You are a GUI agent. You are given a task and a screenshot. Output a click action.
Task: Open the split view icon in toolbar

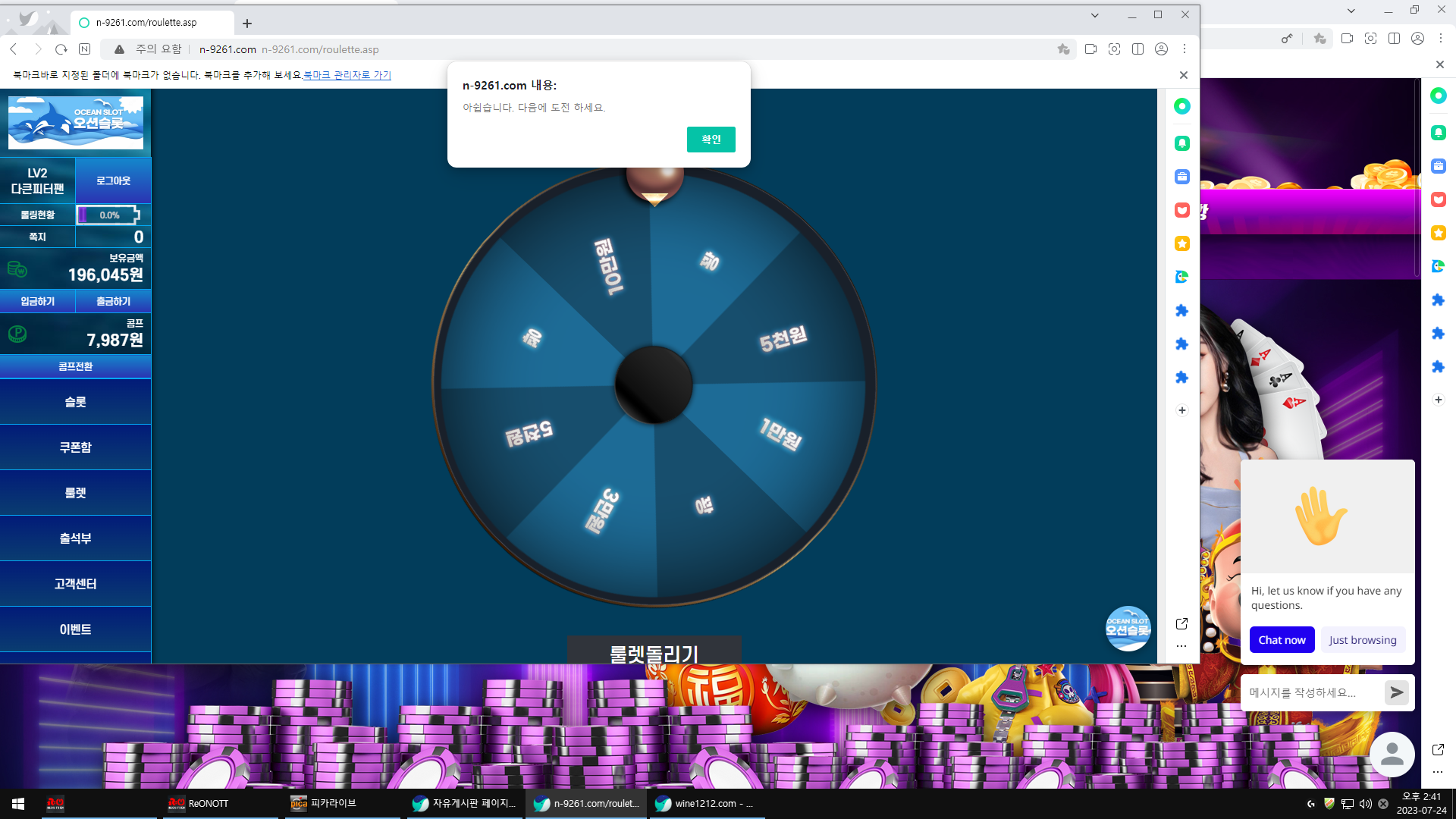(x=1137, y=49)
